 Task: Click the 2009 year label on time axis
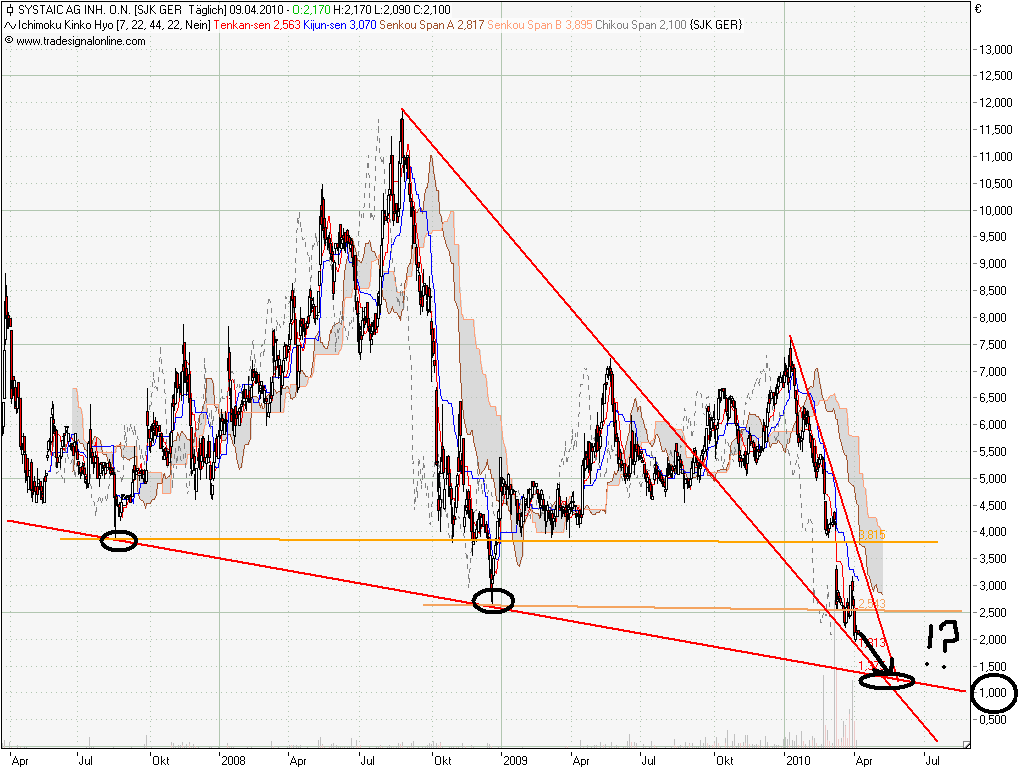[515, 760]
